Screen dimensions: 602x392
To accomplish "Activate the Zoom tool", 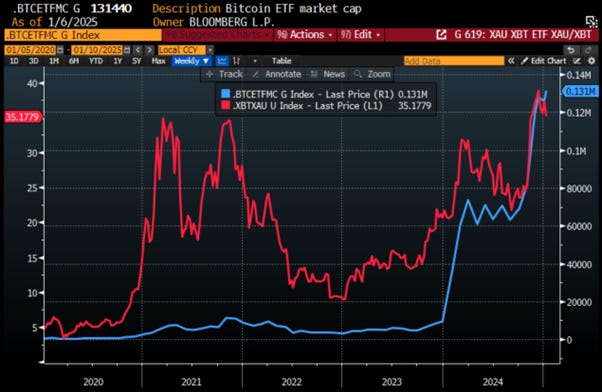I will click(x=372, y=74).
